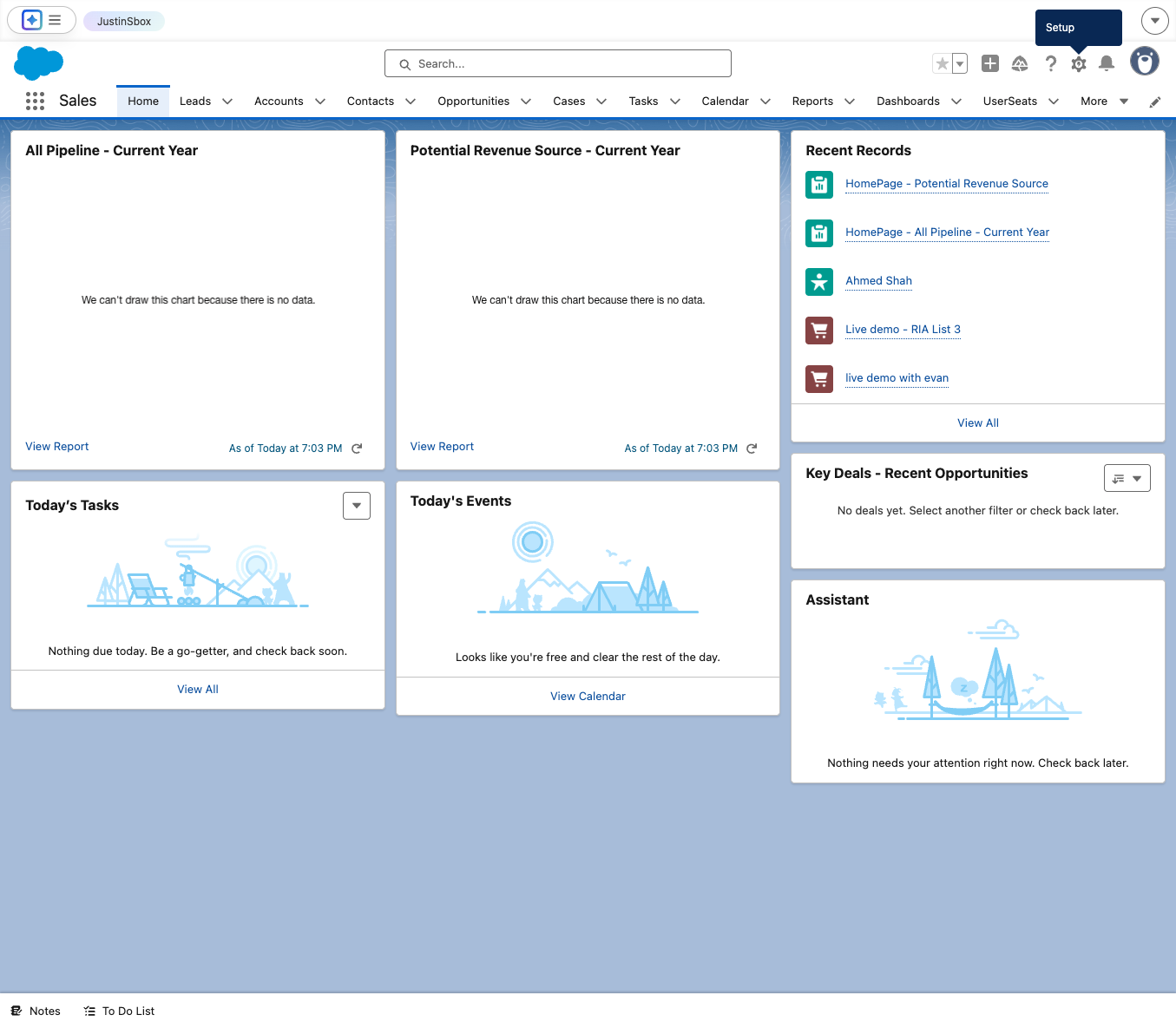Open the Trailhead guidance icon

1020,63
